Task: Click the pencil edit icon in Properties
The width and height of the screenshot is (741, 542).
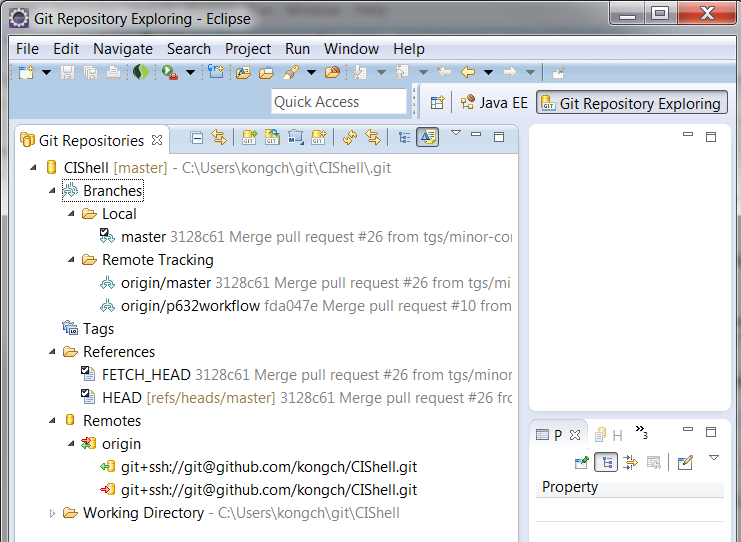Action: [685, 462]
